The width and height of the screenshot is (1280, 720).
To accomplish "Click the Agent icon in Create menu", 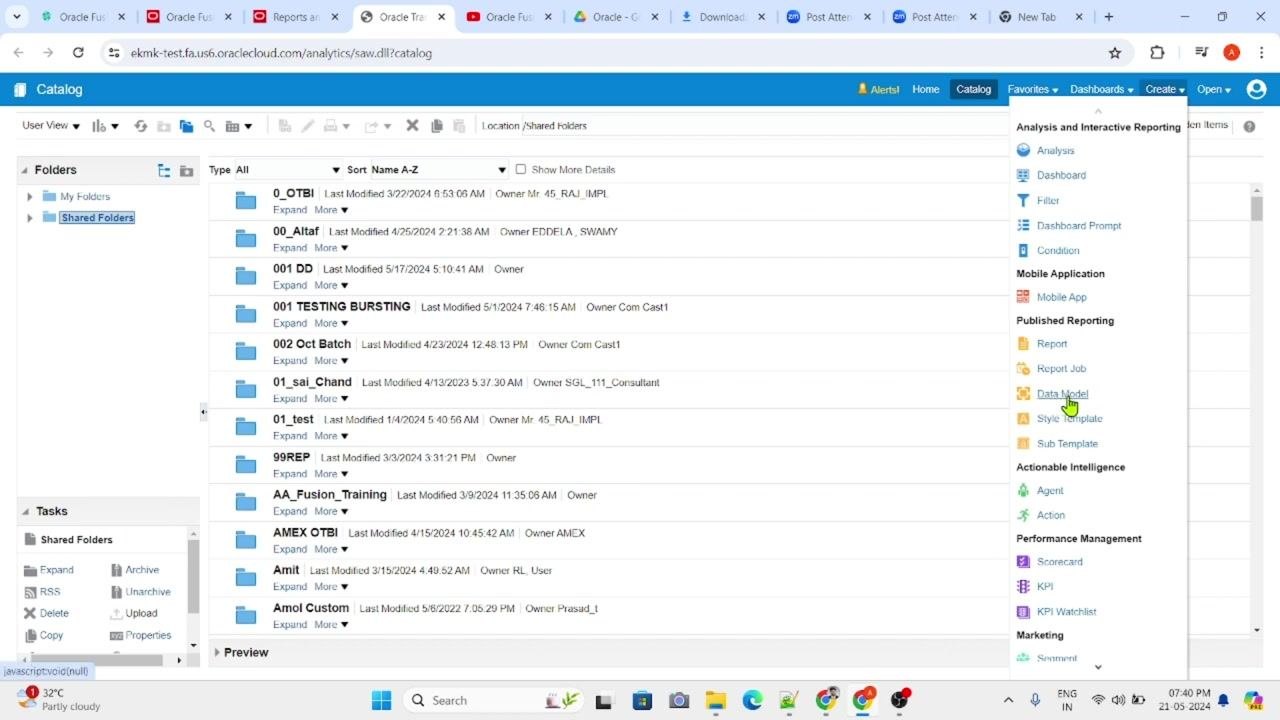I will click(x=1023, y=491).
